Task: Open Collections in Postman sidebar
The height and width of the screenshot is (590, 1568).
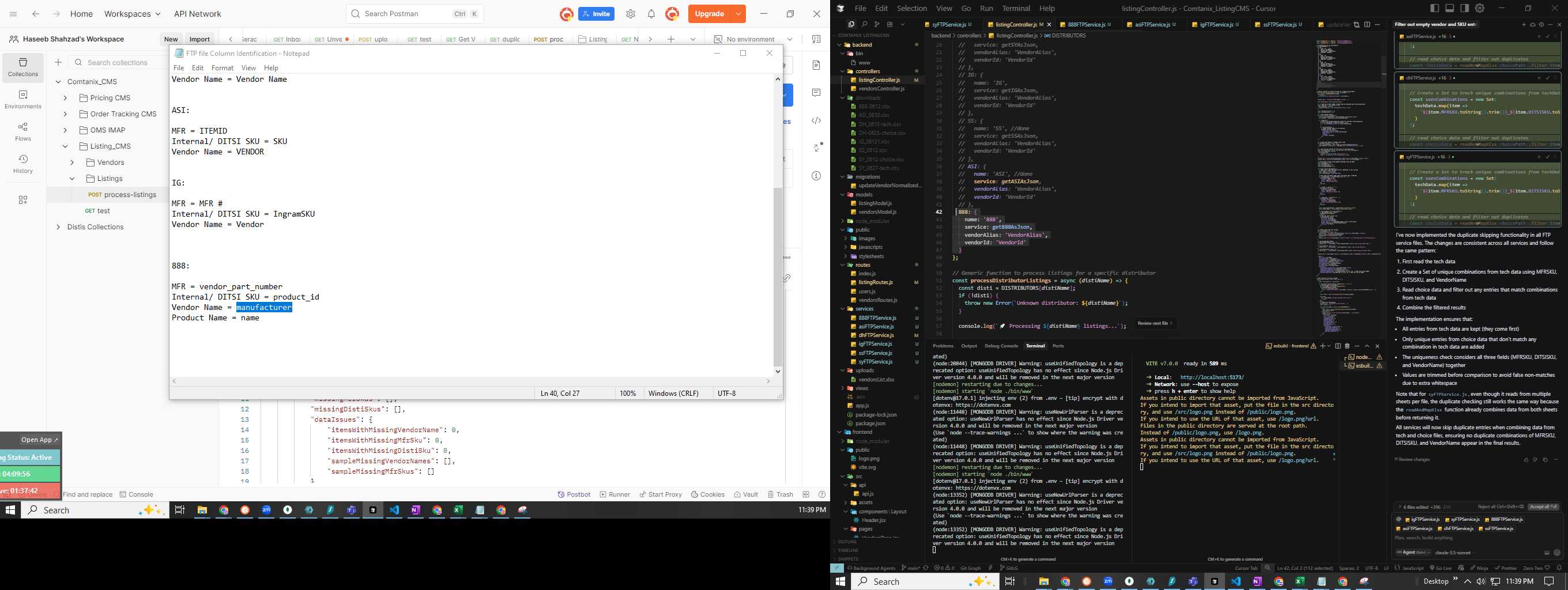Action: [x=23, y=67]
